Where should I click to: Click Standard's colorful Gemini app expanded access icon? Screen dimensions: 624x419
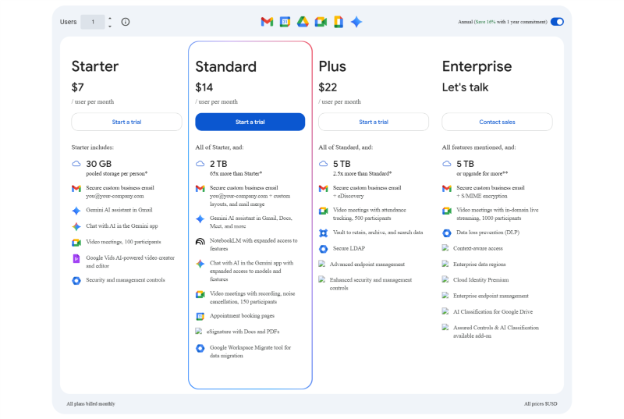[200, 263]
